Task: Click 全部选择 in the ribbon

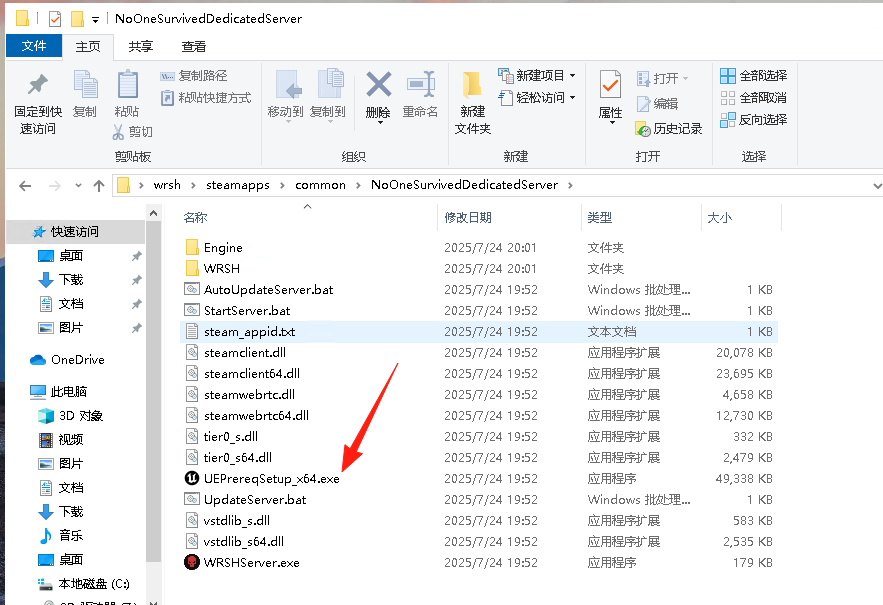Action: coord(753,75)
